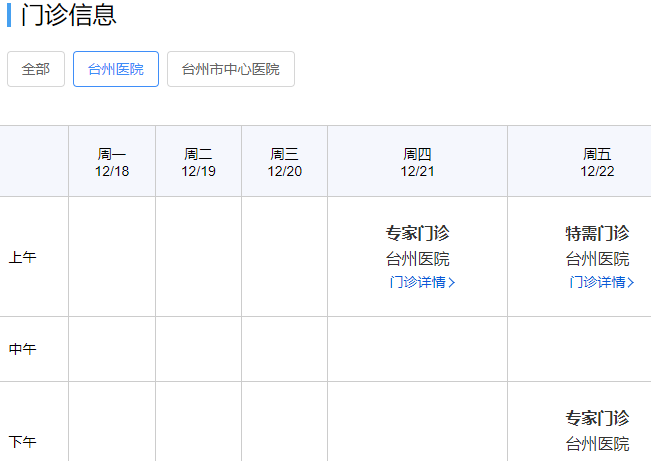Click 台州医院 text under Thursday 专家门诊
Image resolution: width=651 pixels, height=461 pixels.
coord(417,259)
